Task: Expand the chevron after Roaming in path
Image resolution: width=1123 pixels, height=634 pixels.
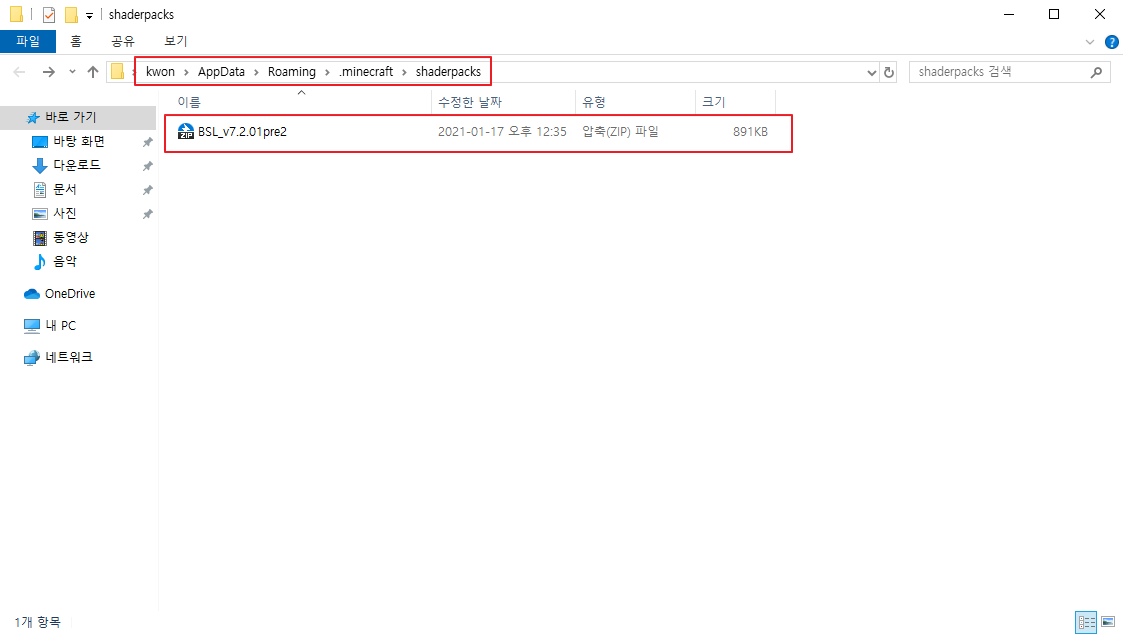Action: [x=327, y=72]
